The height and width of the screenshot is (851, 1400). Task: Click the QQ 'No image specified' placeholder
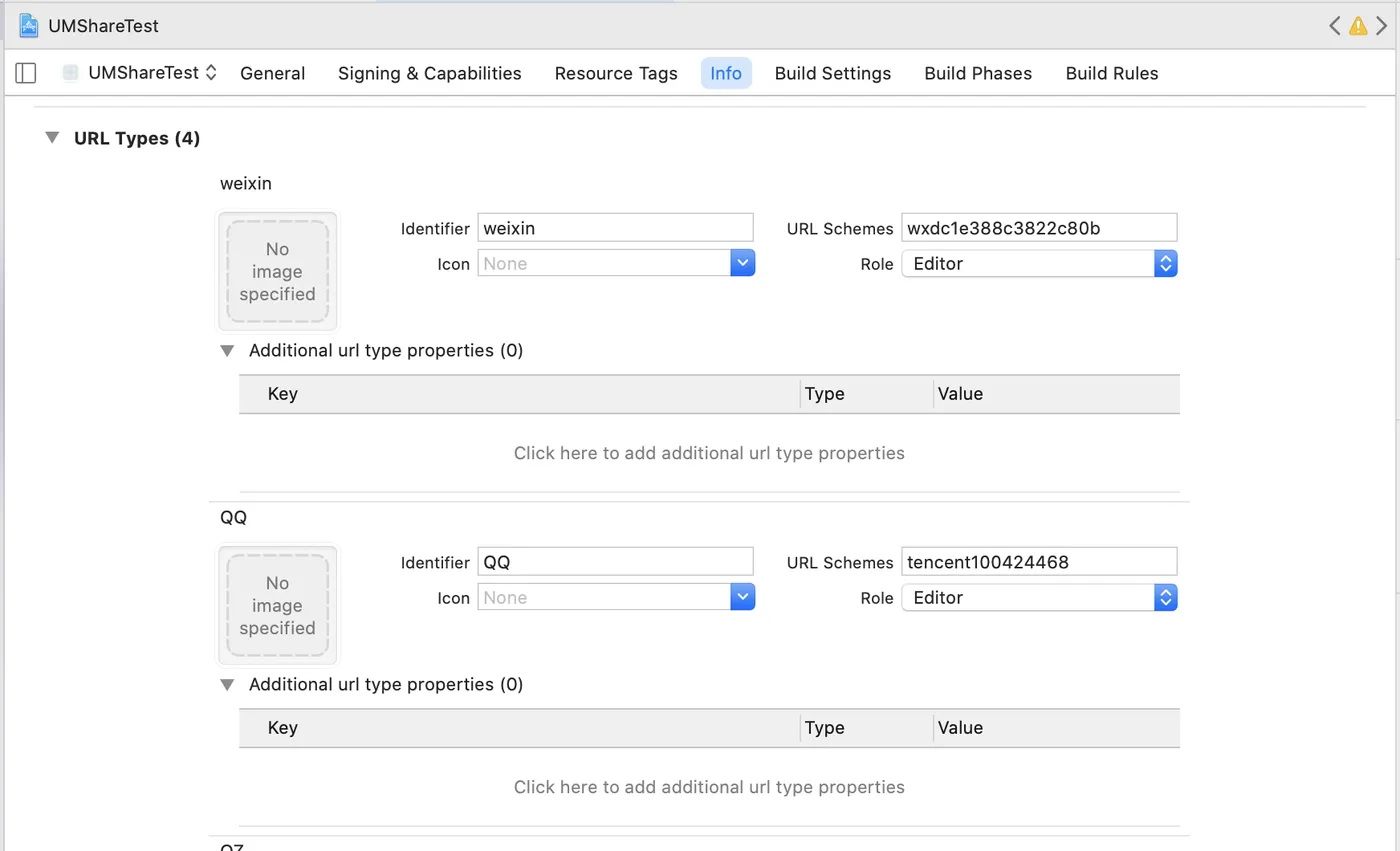point(277,605)
